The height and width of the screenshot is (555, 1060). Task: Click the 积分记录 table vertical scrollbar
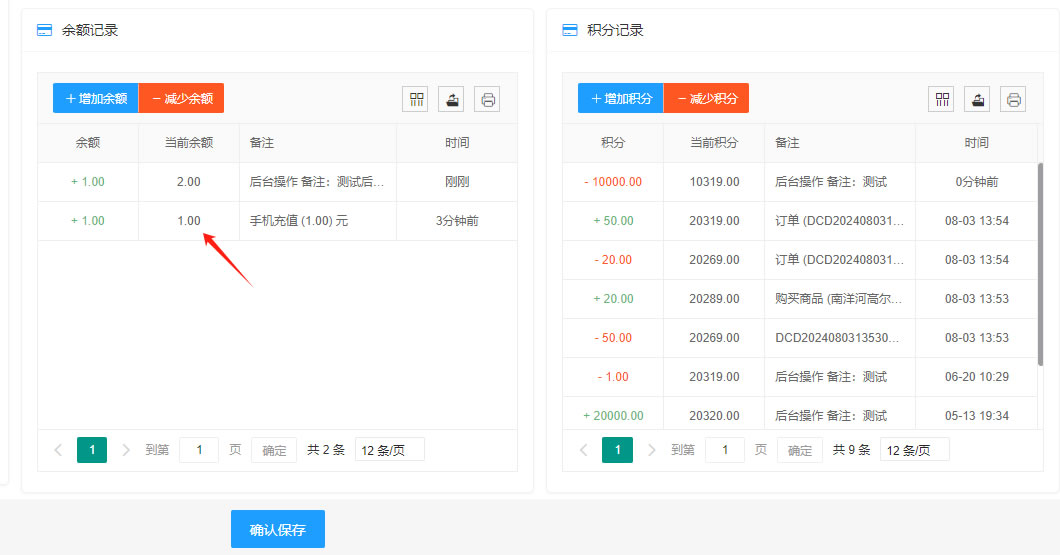tap(1040, 264)
